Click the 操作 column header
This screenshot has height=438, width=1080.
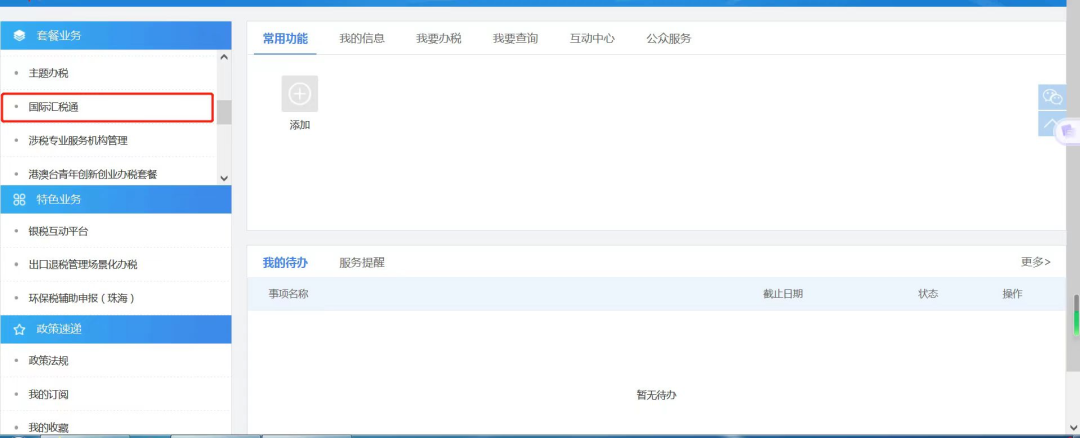coord(1012,294)
